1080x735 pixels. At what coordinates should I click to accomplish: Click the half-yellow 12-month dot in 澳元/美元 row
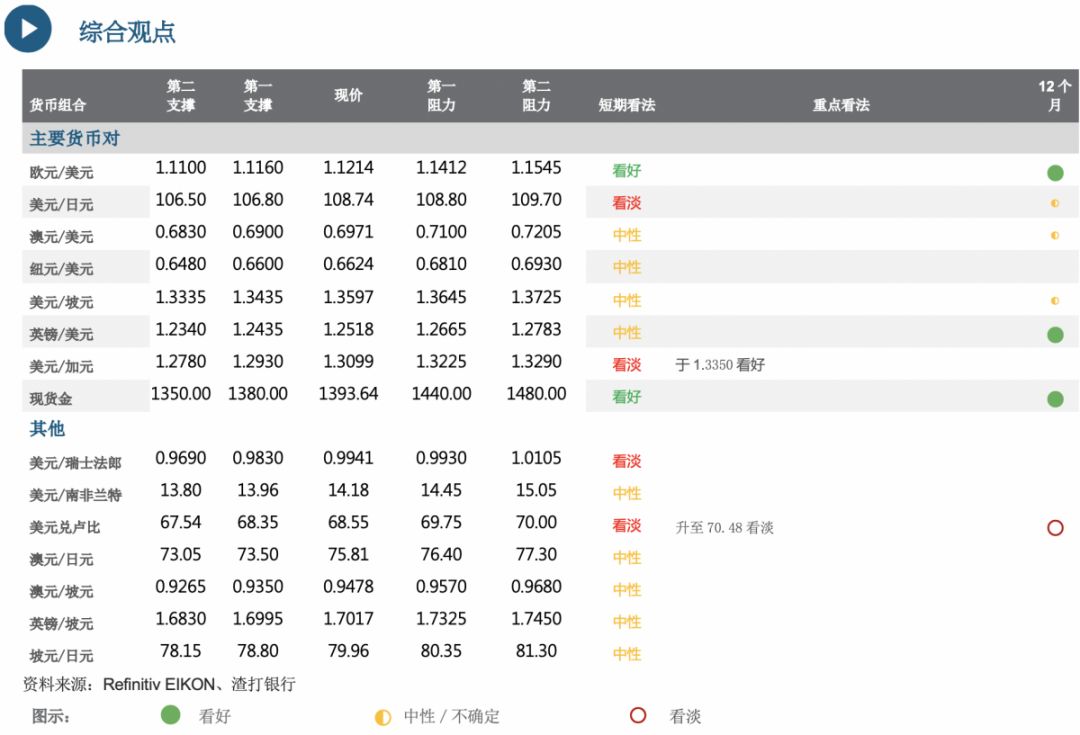pos(1055,236)
